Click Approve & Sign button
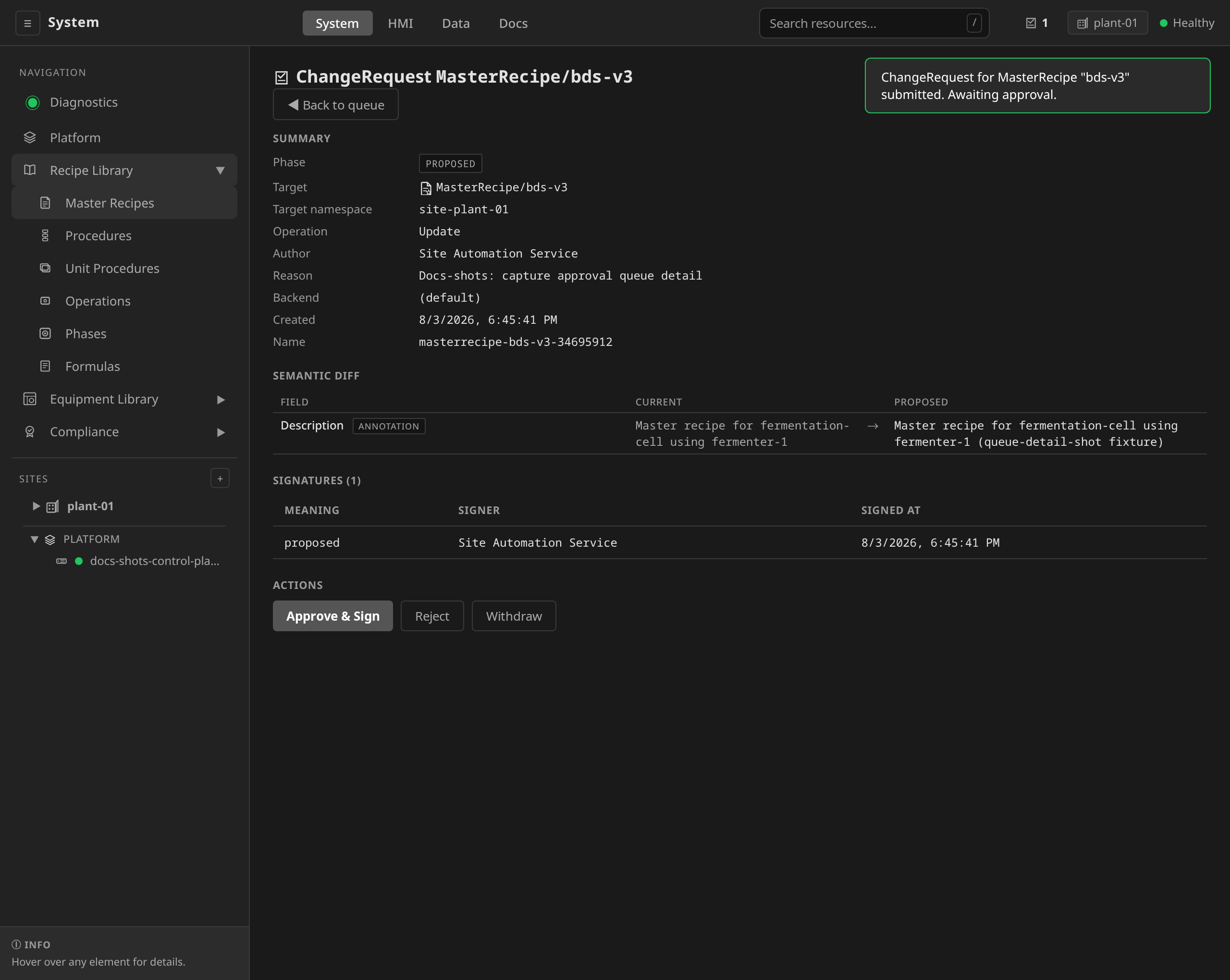 [x=332, y=616]
